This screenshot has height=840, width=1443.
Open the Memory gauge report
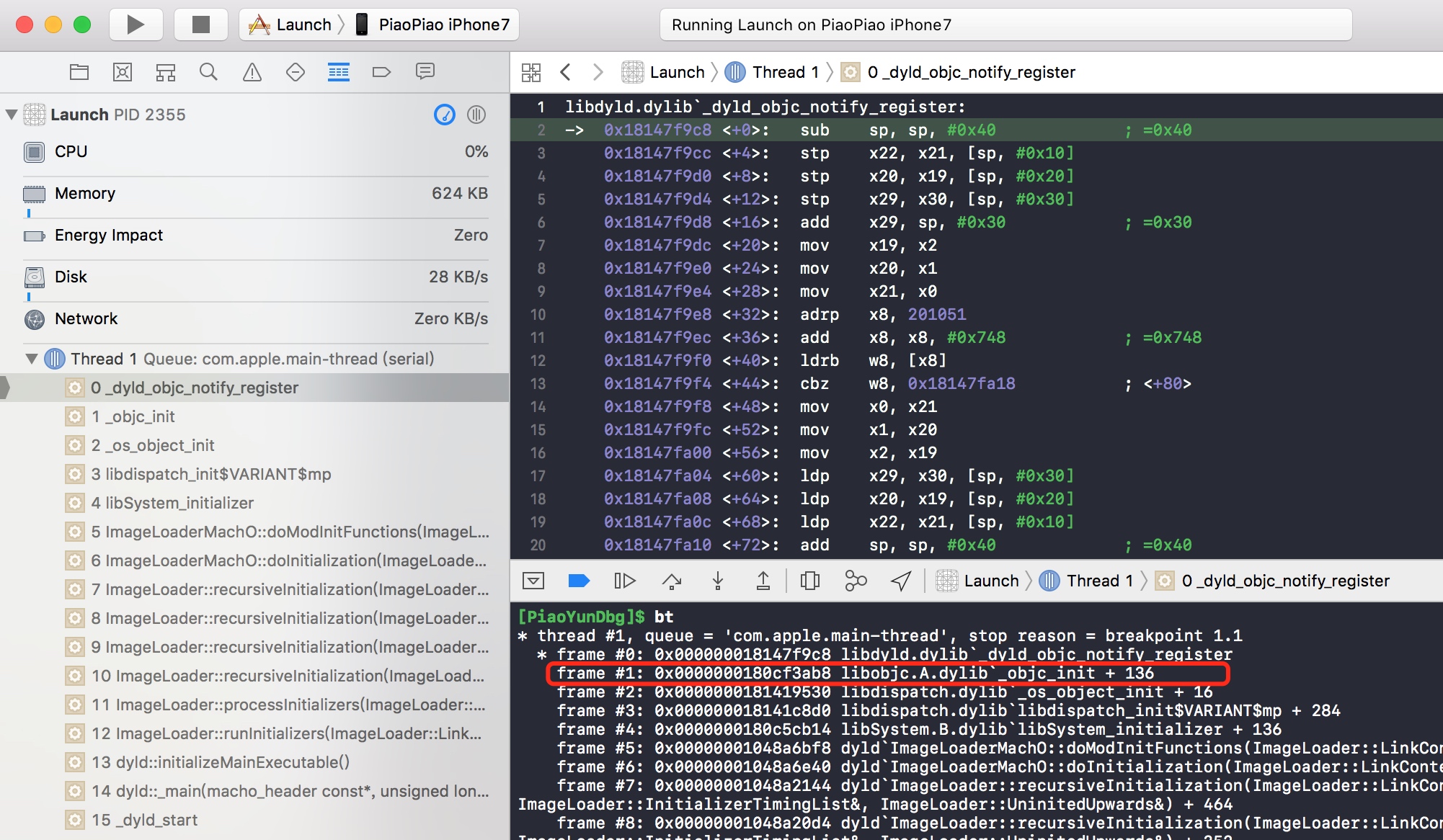255,193
